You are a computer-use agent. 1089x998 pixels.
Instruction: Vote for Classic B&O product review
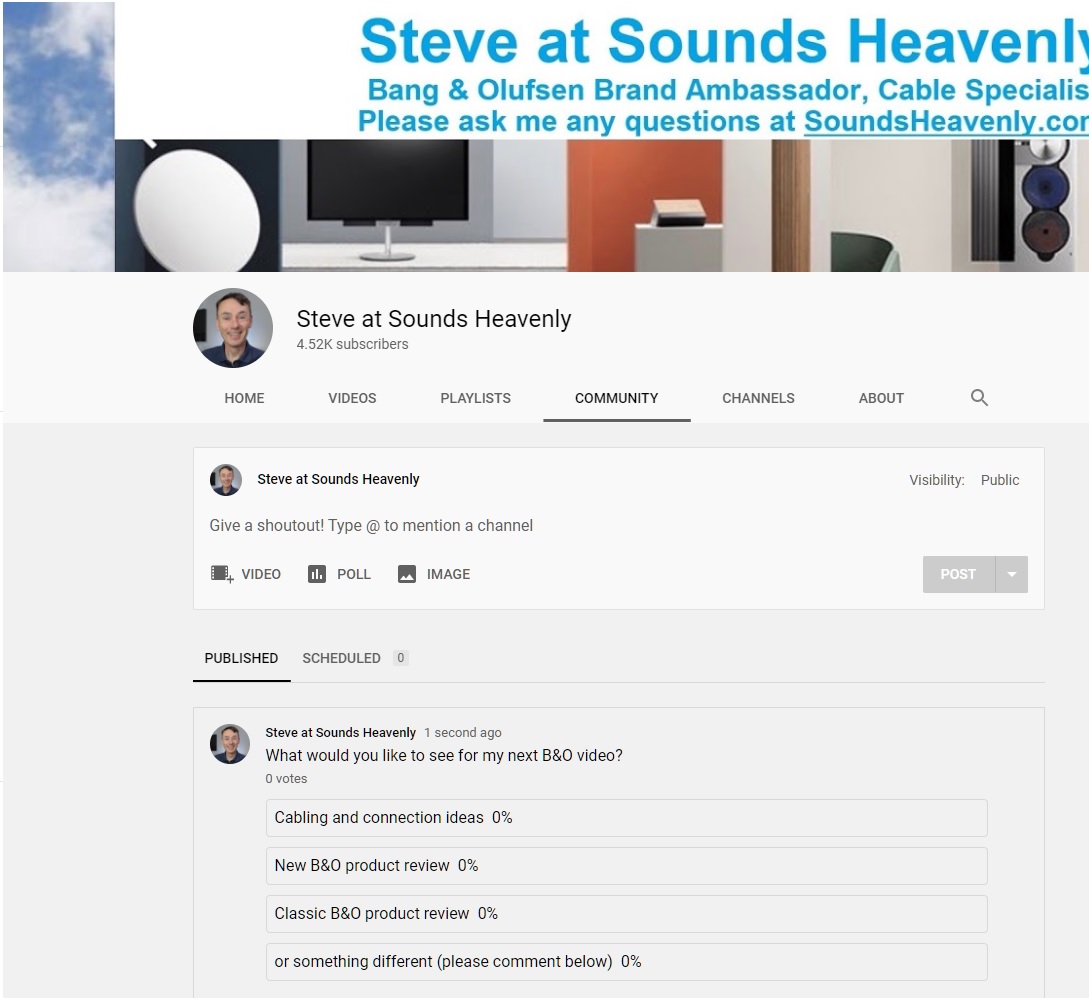[x=626, y=914]
